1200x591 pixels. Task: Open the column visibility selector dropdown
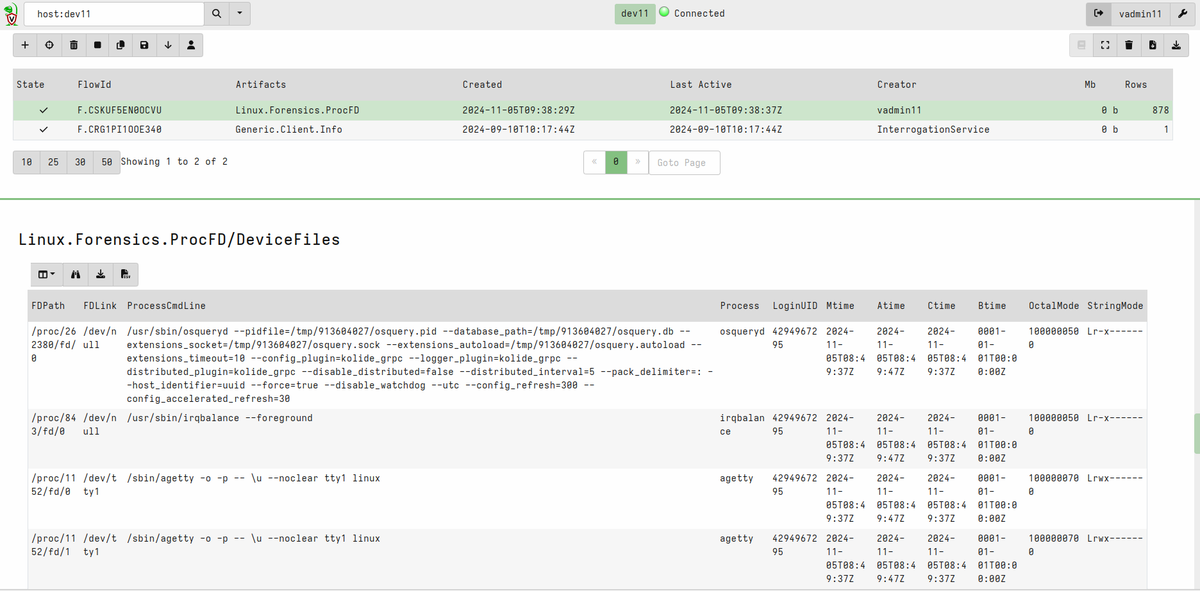47,274
